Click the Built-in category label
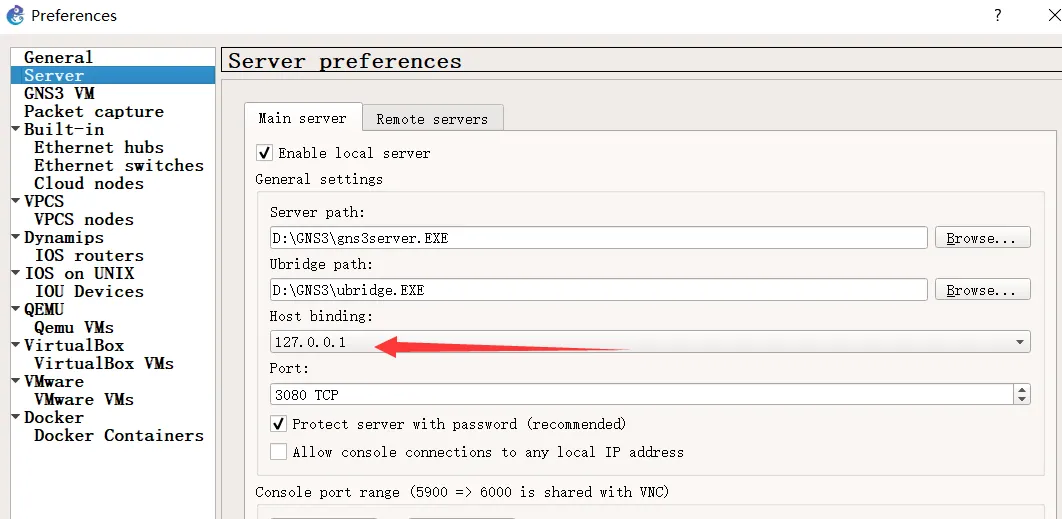1062x519 pixels. click(64, 129)
